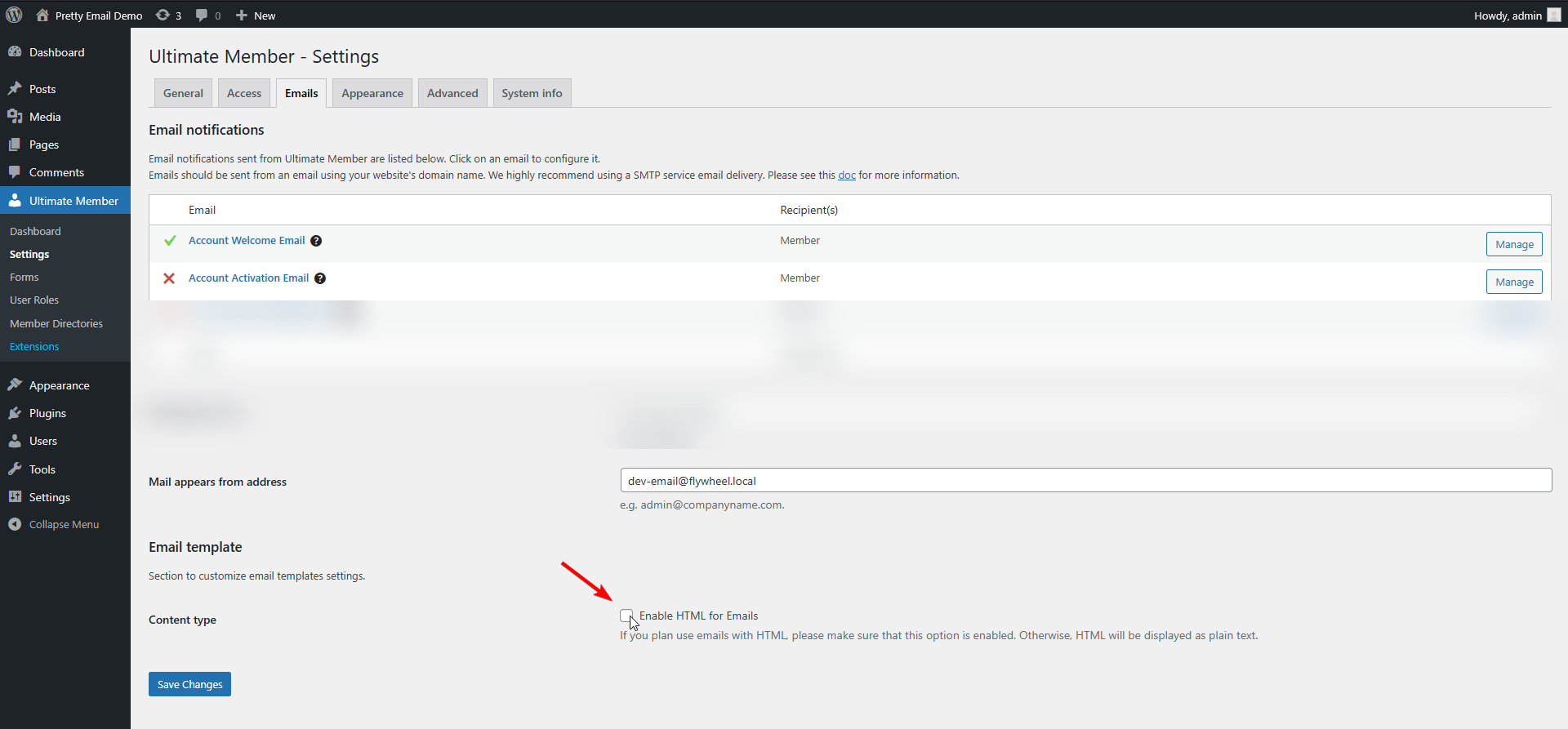
Task: Click Howdy, admin account menu
Action: click(1517, 15)
